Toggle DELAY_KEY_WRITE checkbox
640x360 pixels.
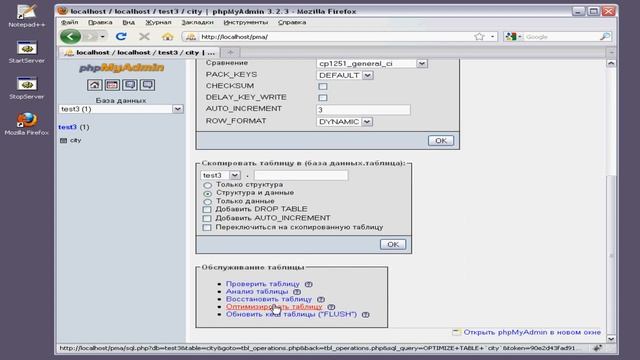tap(323, 98)
